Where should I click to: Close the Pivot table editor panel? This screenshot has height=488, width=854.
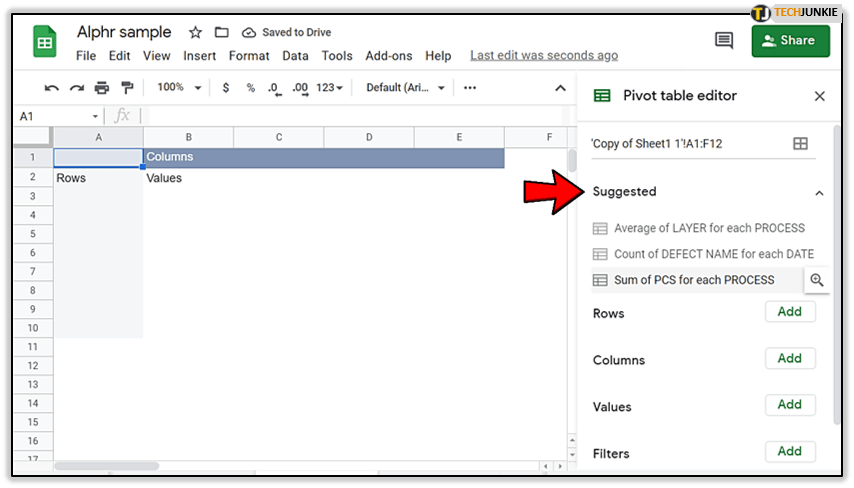820,96
